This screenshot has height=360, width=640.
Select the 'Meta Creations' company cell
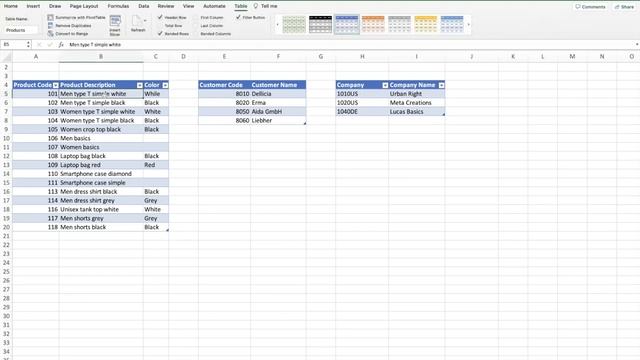tap(417, 103)
